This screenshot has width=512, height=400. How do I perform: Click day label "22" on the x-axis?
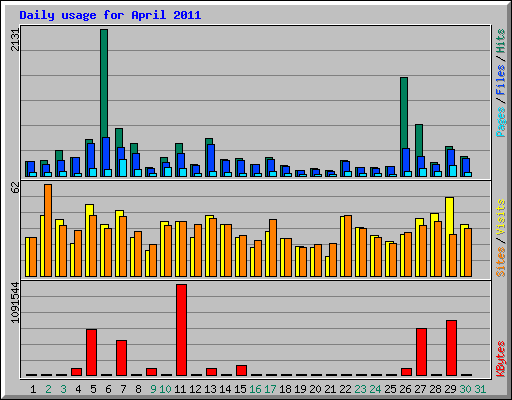click(x=345, y=389)
